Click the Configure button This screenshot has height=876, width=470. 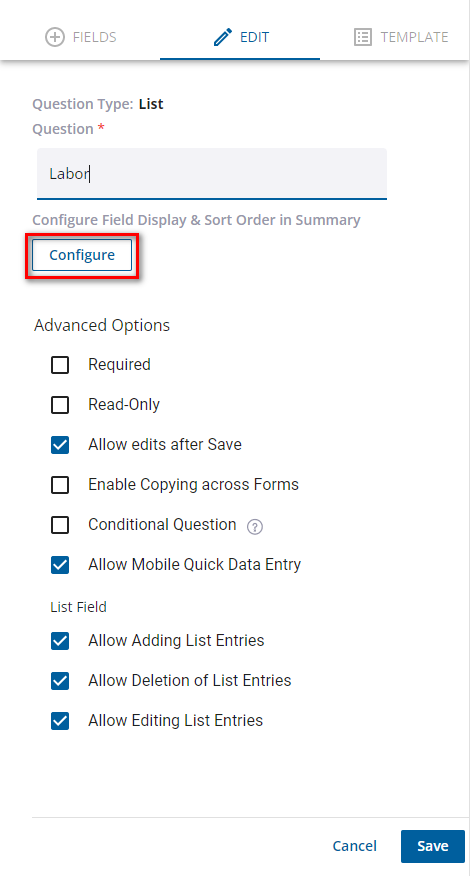click(x=82, y=255)
